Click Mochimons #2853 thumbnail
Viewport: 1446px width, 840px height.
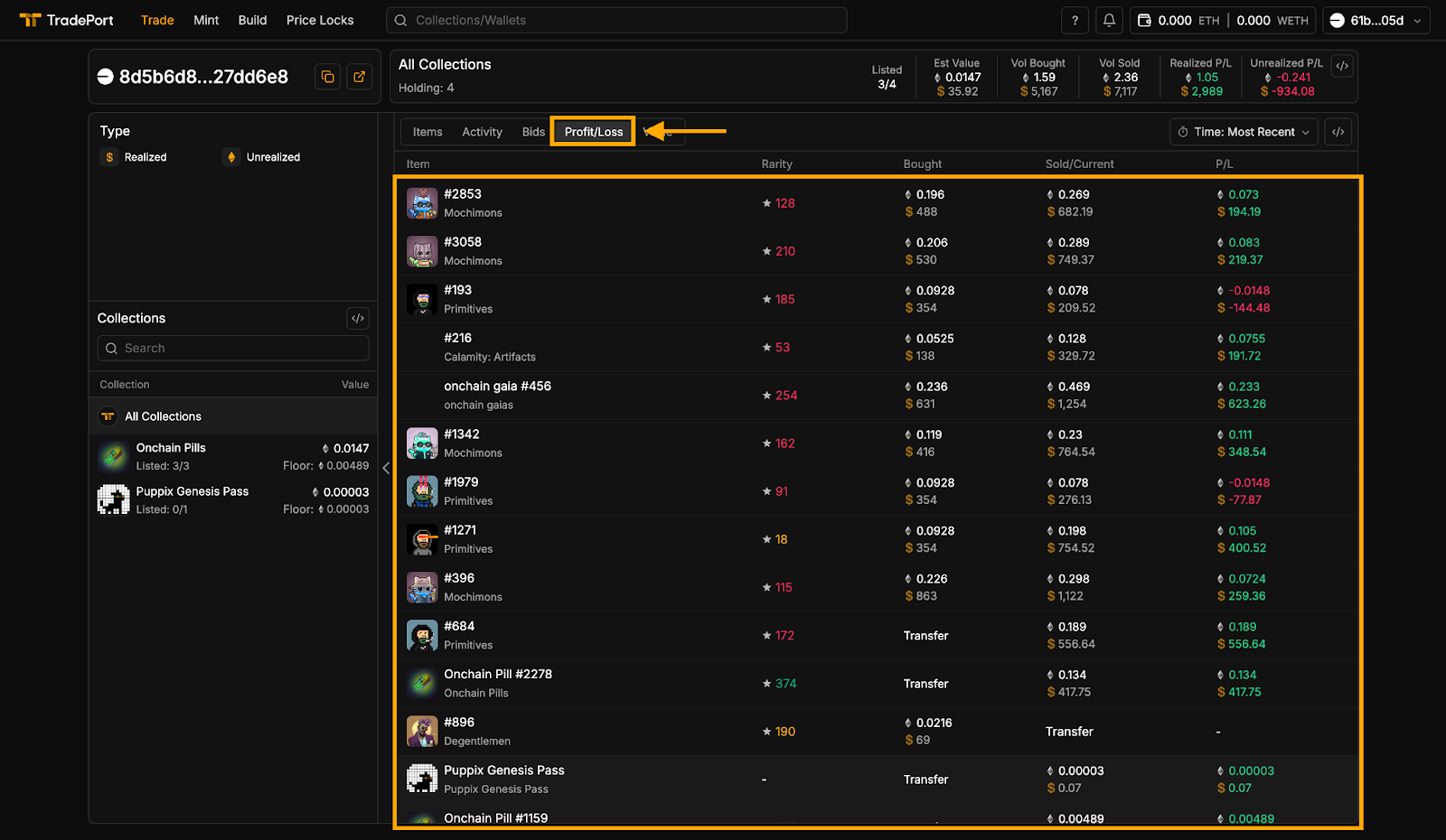422,203
